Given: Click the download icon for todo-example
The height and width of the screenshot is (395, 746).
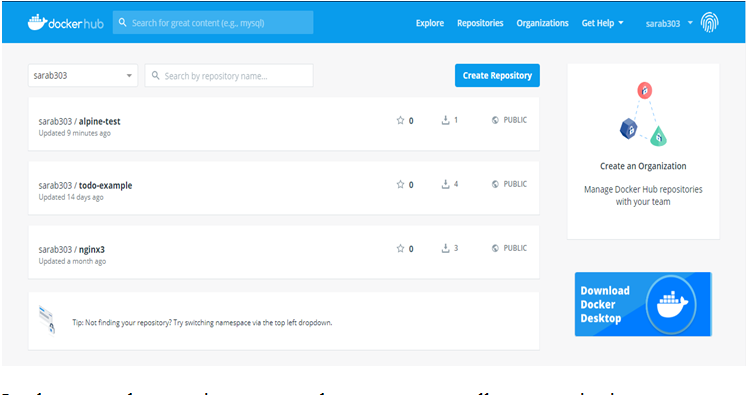Looking at the screenshot, I should [x=445, y=184].
